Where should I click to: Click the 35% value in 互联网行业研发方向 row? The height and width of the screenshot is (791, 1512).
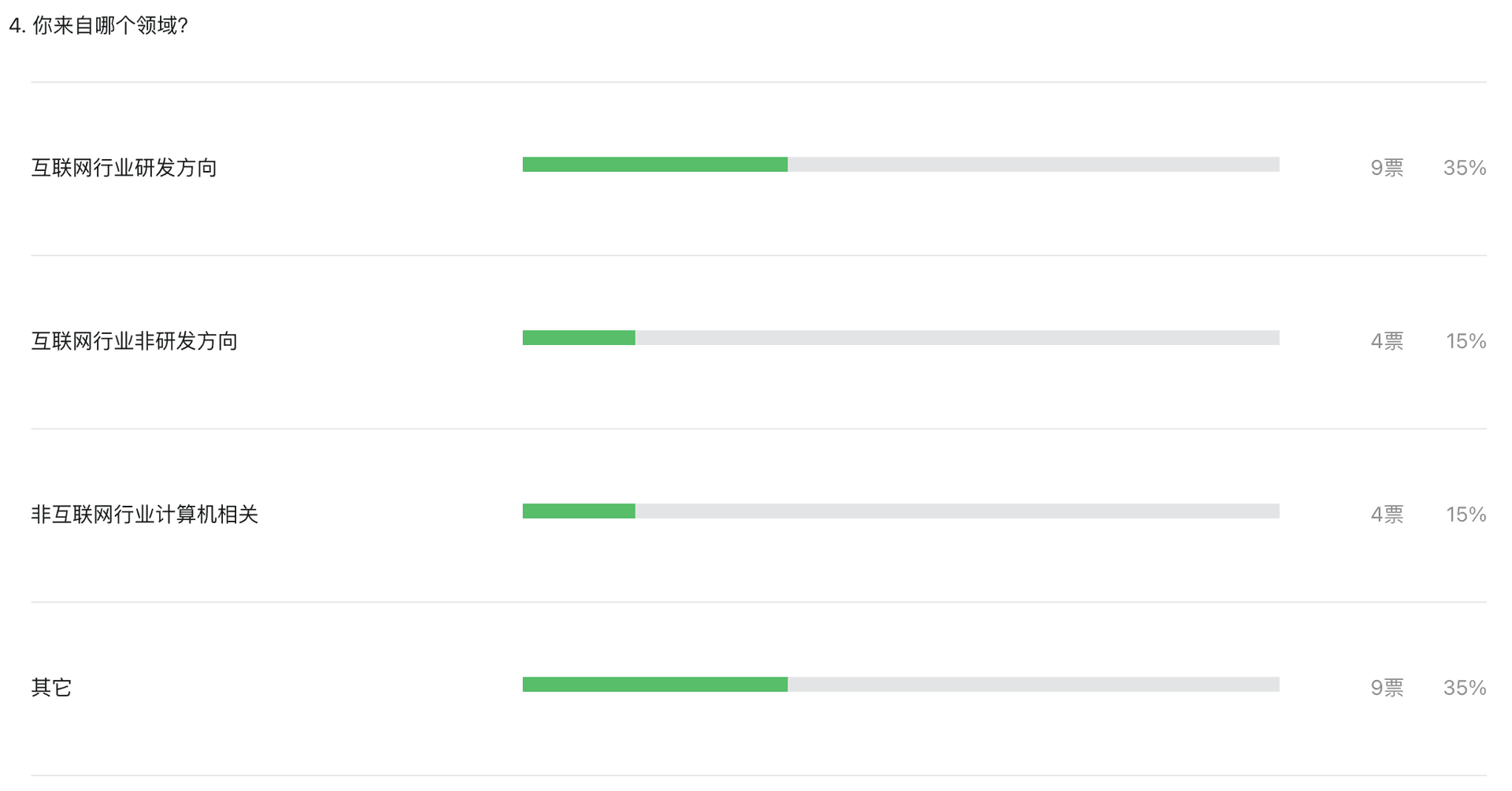click(1465, 168)
